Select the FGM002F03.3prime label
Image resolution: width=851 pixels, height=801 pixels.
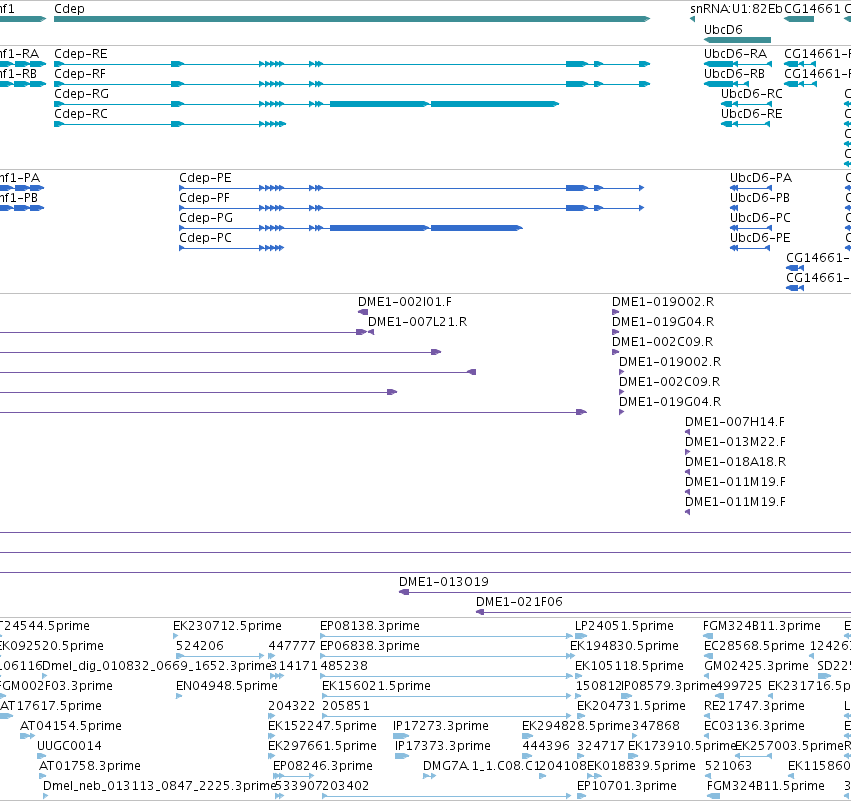click(56, 686)
